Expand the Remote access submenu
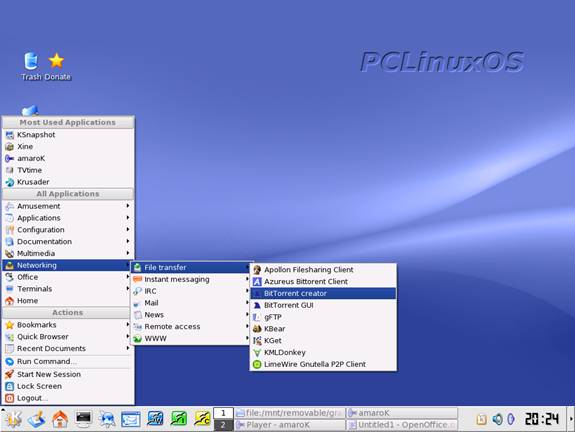 pos(191,326)
